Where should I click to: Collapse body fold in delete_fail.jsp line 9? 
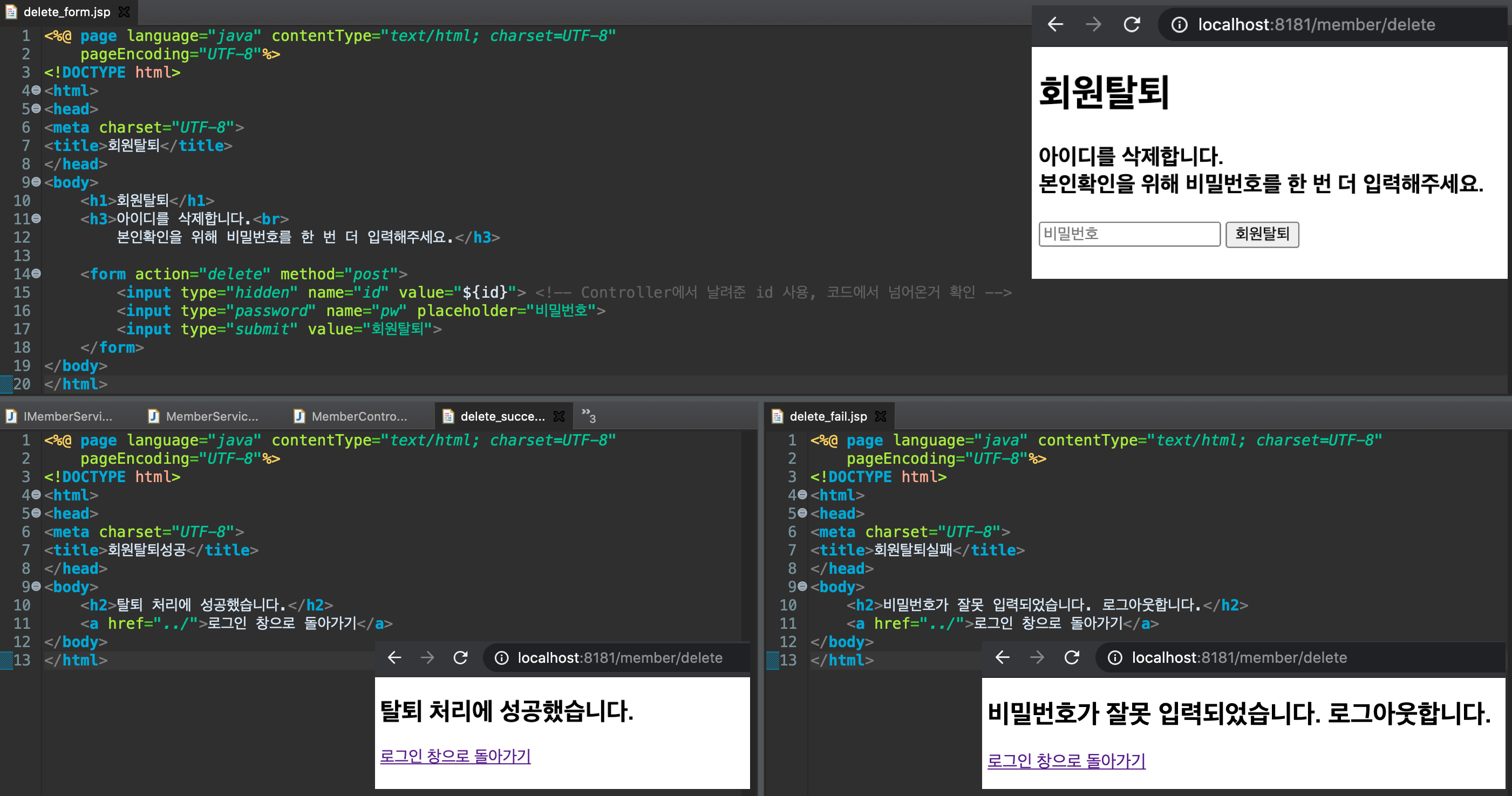[x=802, y=586]
